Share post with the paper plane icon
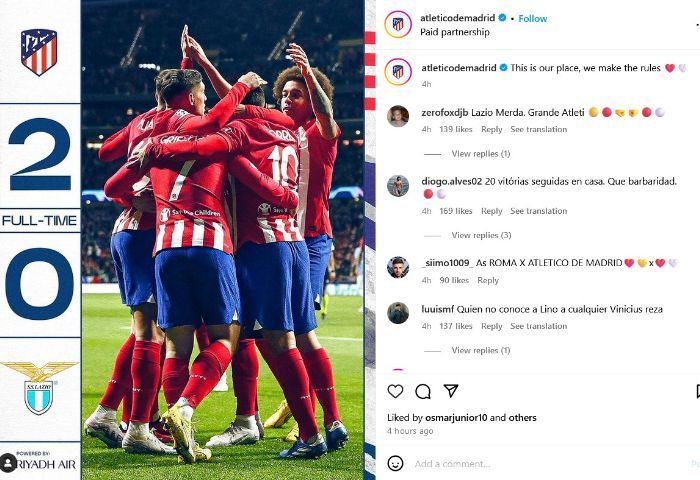 (x=451, y=391)
